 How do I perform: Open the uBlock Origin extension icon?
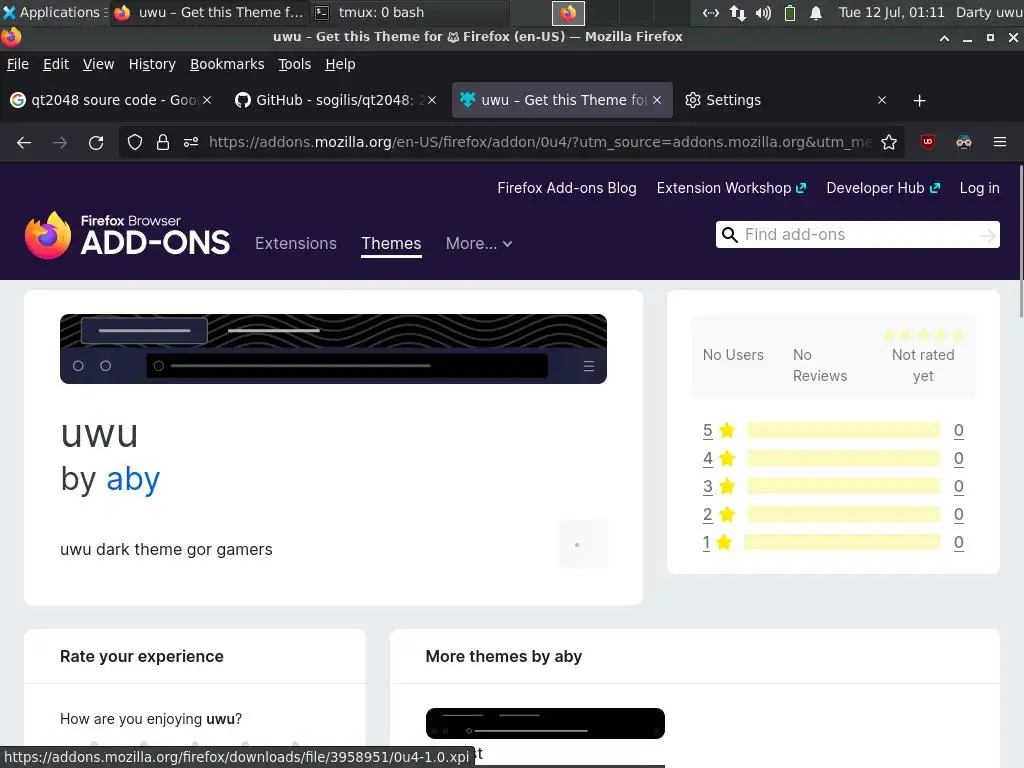[x=927, y=142]
